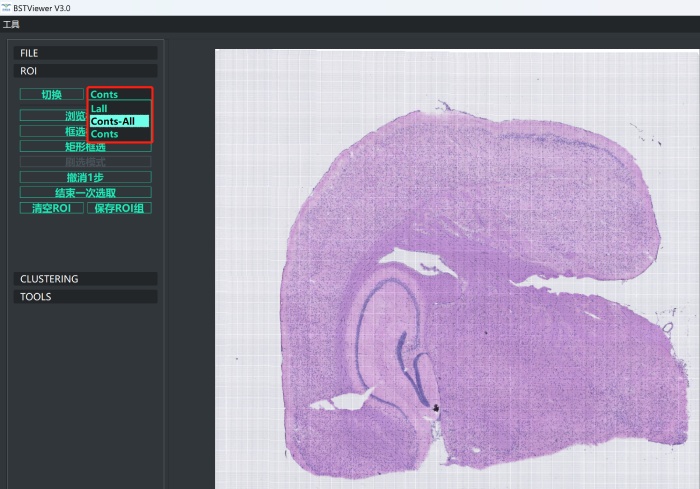Click the dark spot on the tissue image

tap(437, 407)
